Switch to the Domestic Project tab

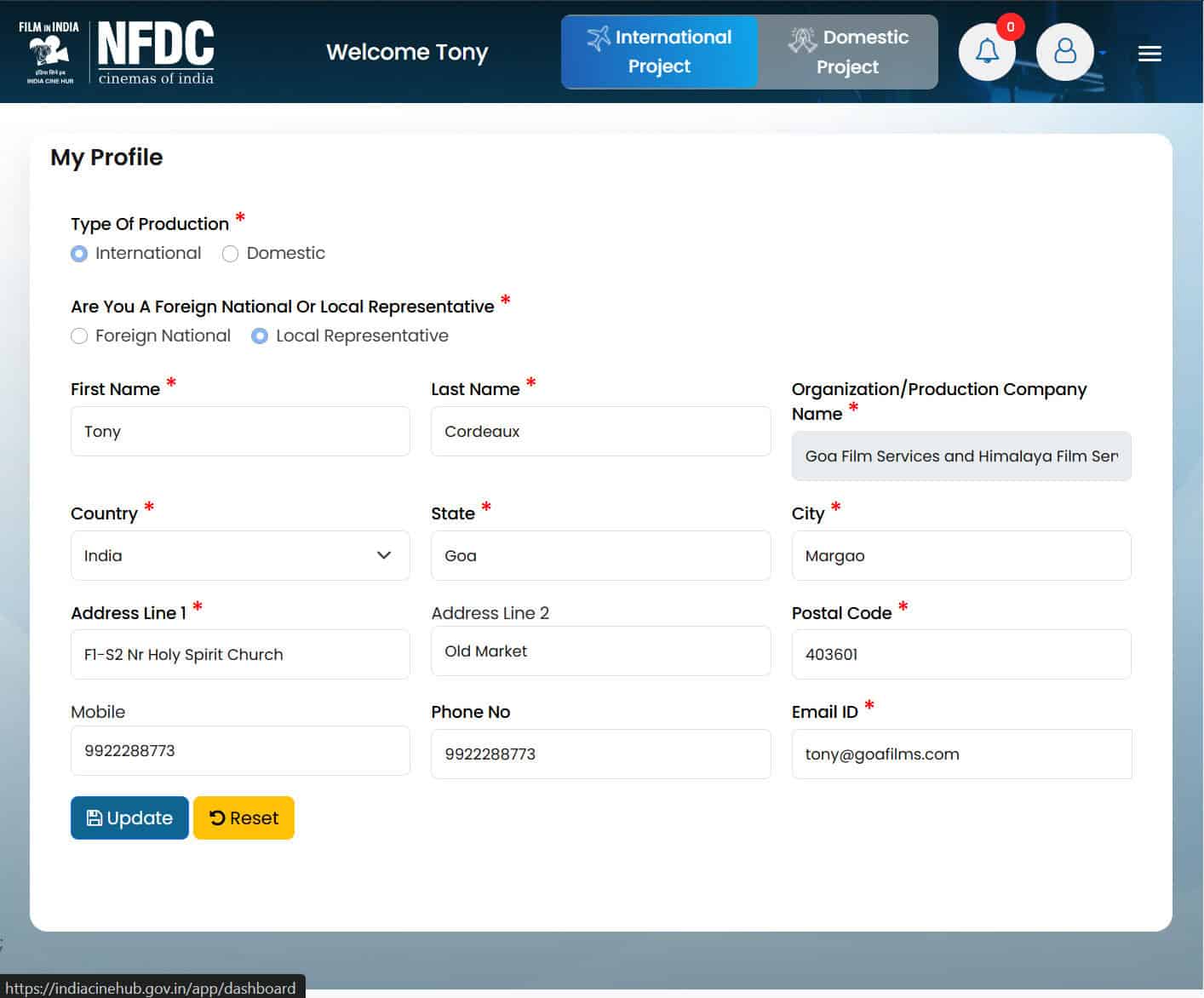(x=848, y=52)
